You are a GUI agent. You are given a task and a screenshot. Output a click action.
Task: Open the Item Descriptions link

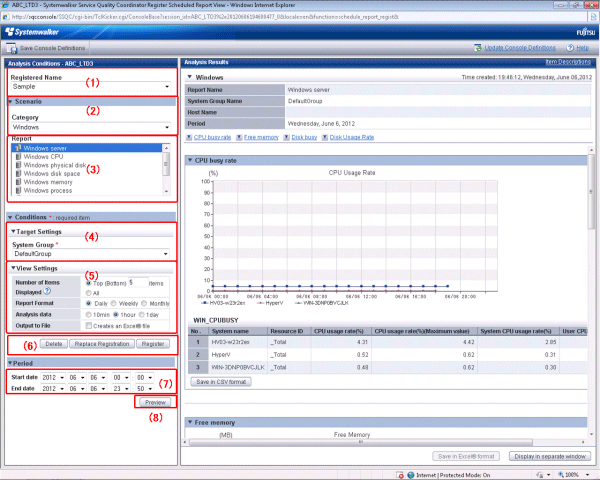(568, 62)
